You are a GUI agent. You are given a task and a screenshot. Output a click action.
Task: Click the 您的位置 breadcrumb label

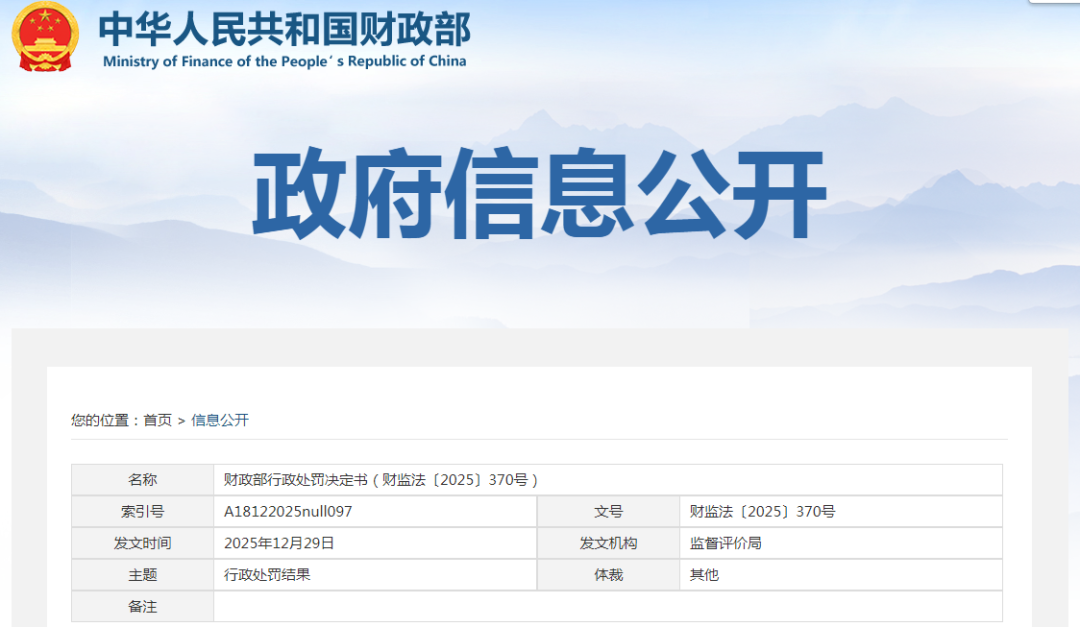point(100,420)
